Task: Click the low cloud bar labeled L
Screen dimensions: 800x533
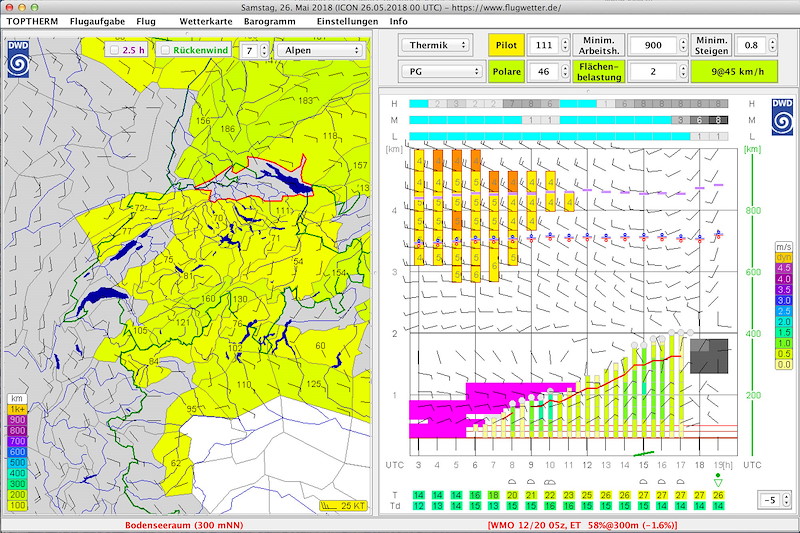Action: click(568, 136)
